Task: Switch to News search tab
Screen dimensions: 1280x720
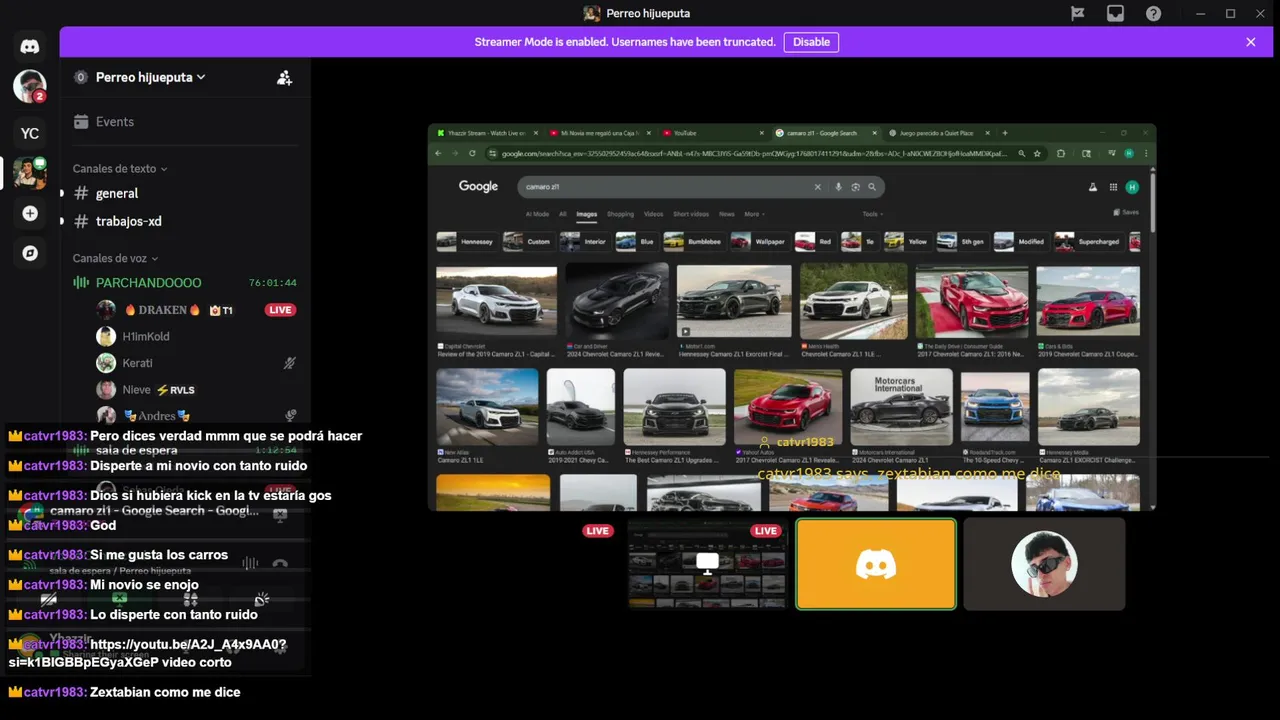Action: coord(726,214)
